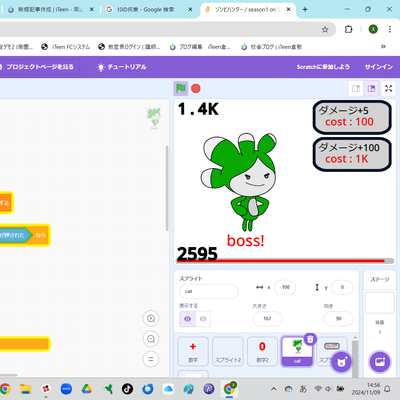Select the stage backdrop thumbnail
The image size is (400, 400).
click(x=380, y=303)
